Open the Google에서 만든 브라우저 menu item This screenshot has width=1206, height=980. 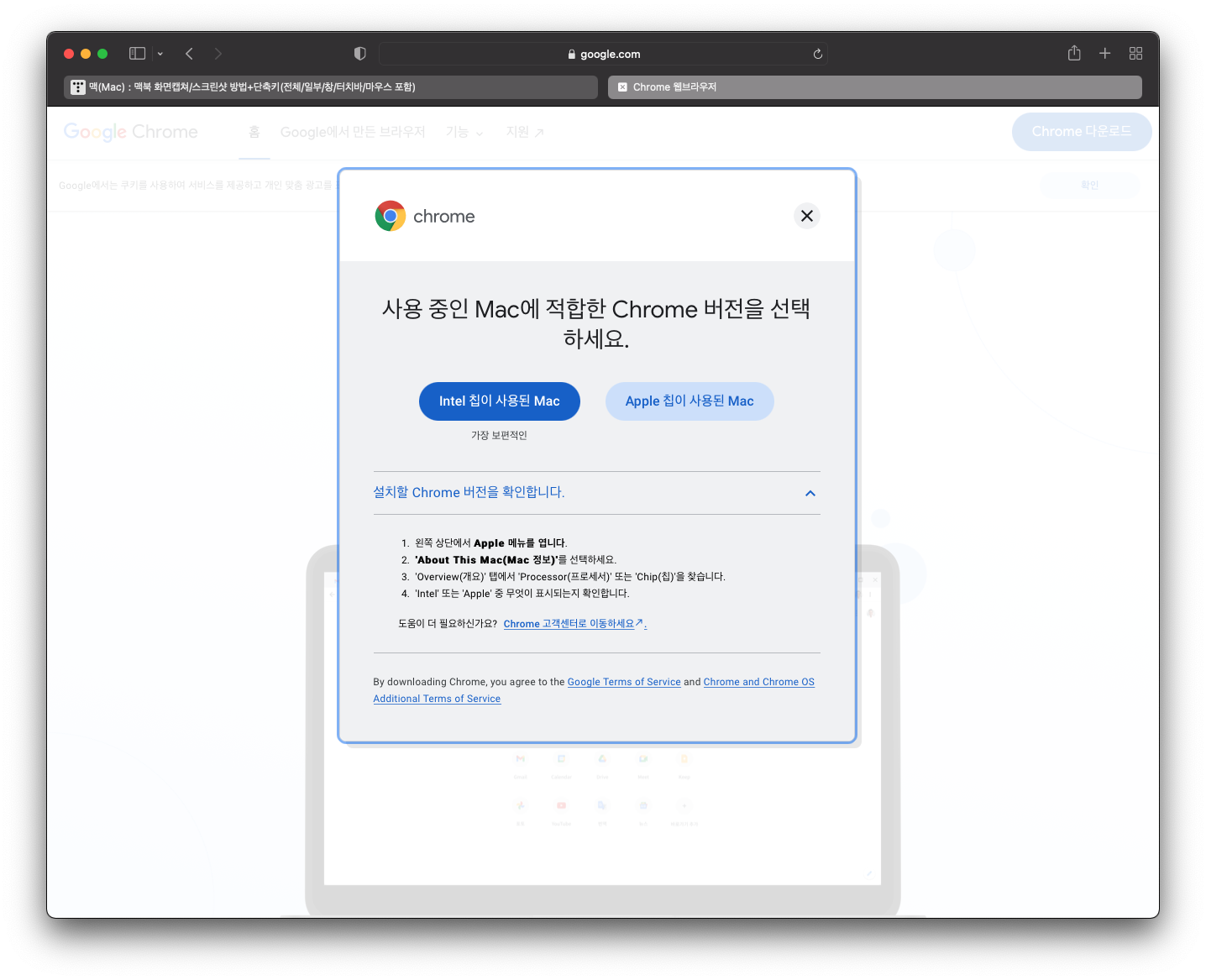(x=353, y=132)
